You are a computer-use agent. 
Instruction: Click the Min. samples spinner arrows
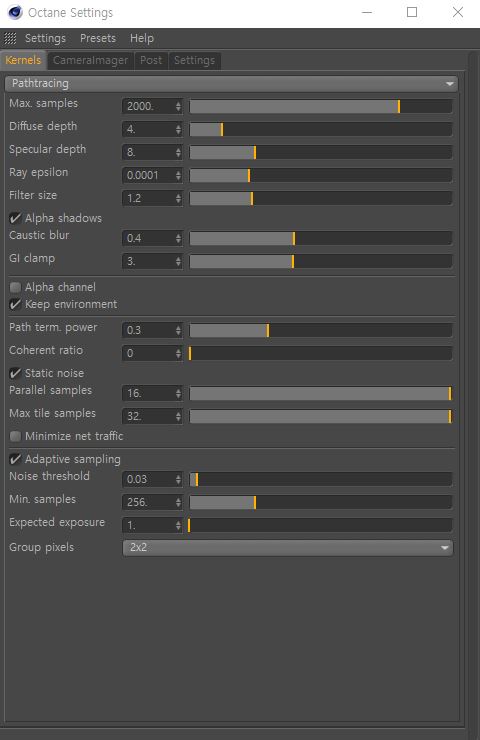(x=178, y=502)
